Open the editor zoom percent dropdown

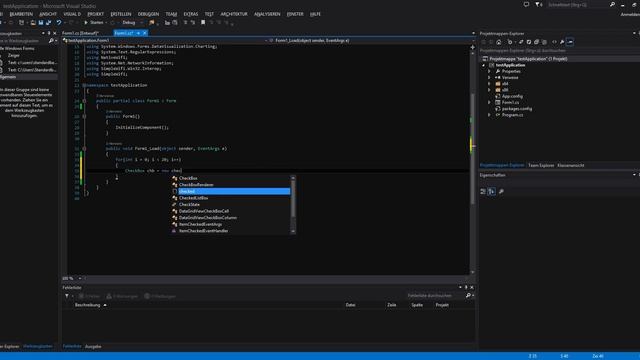pyautogui.click(x=80, y=278)
